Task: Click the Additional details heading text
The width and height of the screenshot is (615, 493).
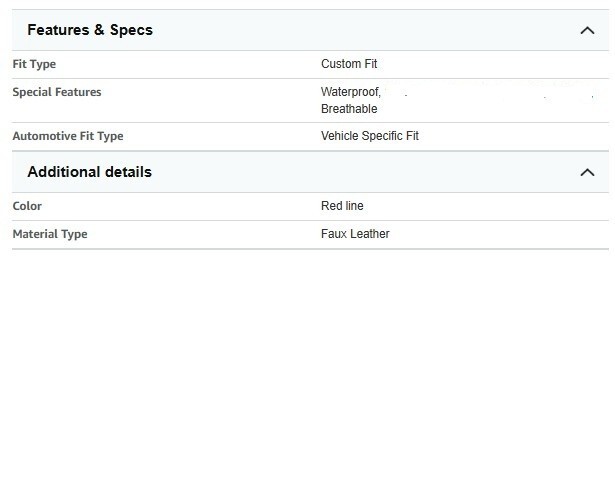Action: (89, 172)
